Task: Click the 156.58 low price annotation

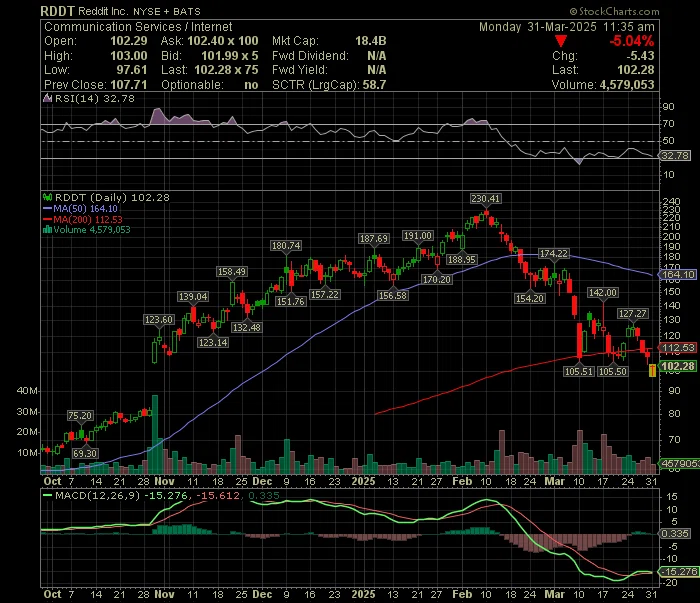Action: coord(392,295)
